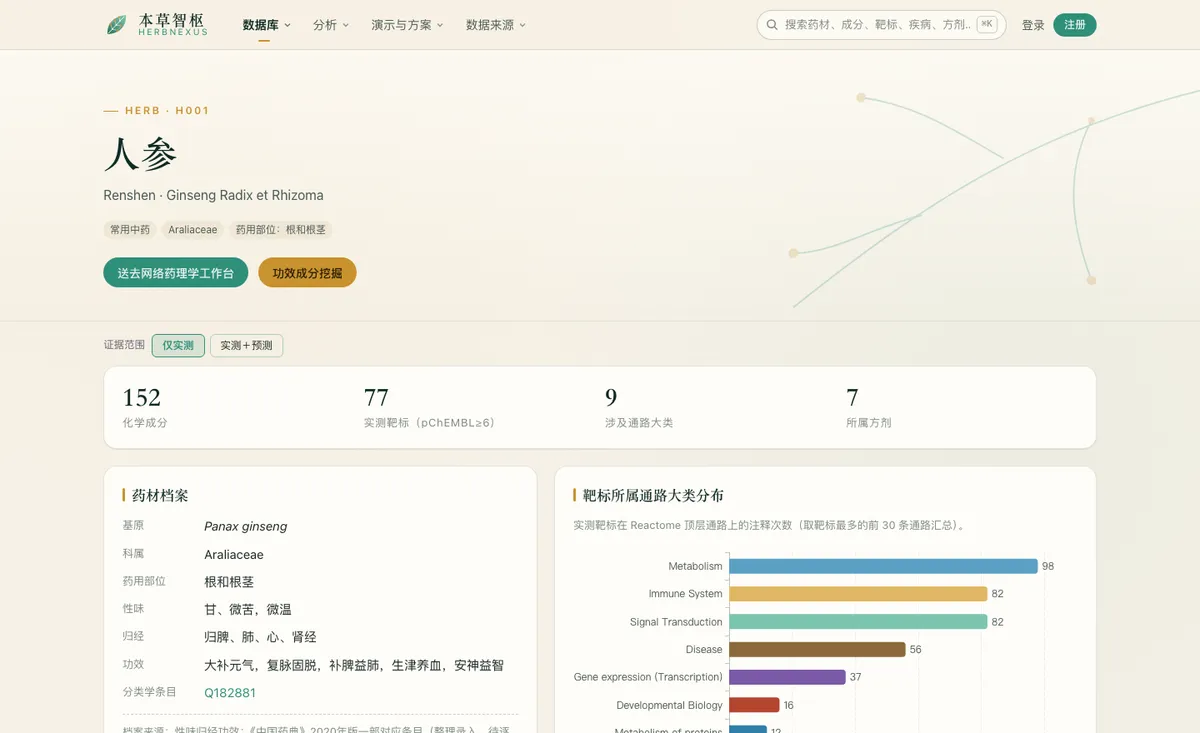1200x733 pixels.
Task: Click the 152 化学成分 statistic
Action: [145, 408]
